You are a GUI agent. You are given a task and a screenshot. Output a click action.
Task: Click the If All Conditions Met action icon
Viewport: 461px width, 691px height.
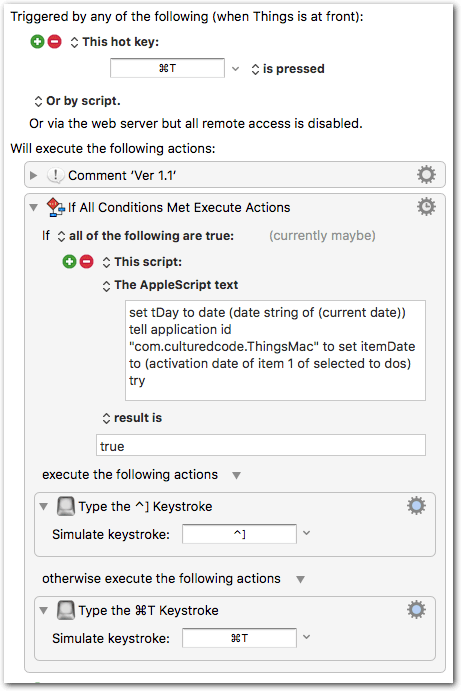(x=56, y=207)
